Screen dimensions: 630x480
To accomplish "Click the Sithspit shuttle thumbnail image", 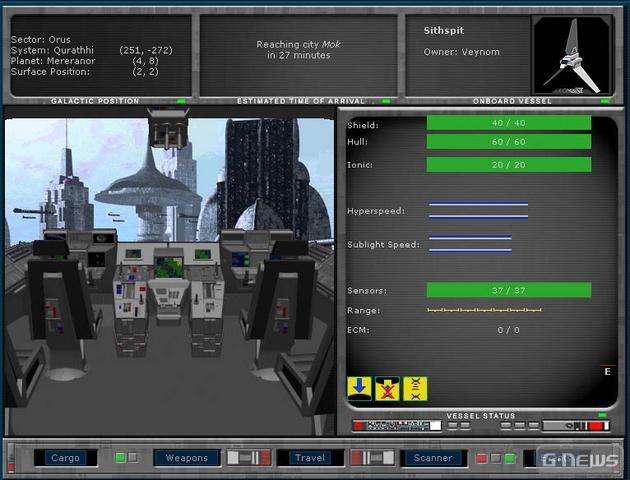I will pos(572,55).
